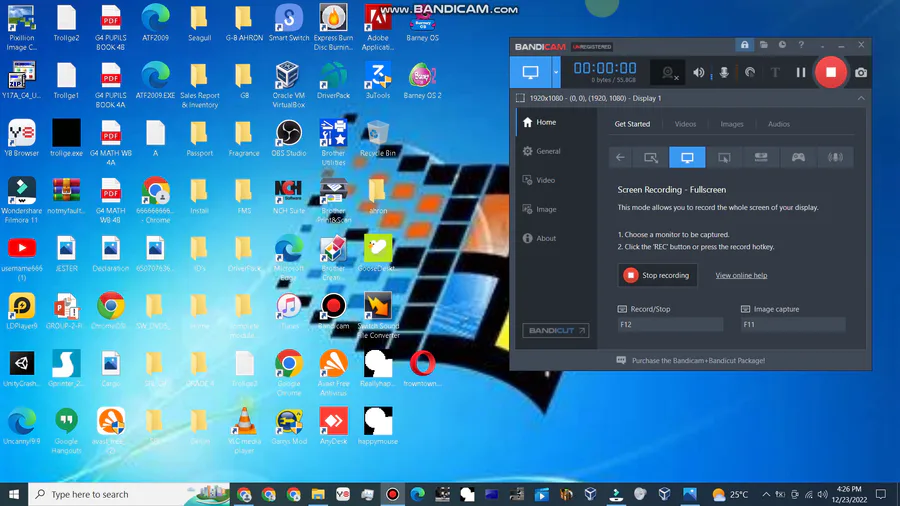Take a screenshot with the camera icon
The width and height of the screenshot is (900, 506).
coord(861,72)
